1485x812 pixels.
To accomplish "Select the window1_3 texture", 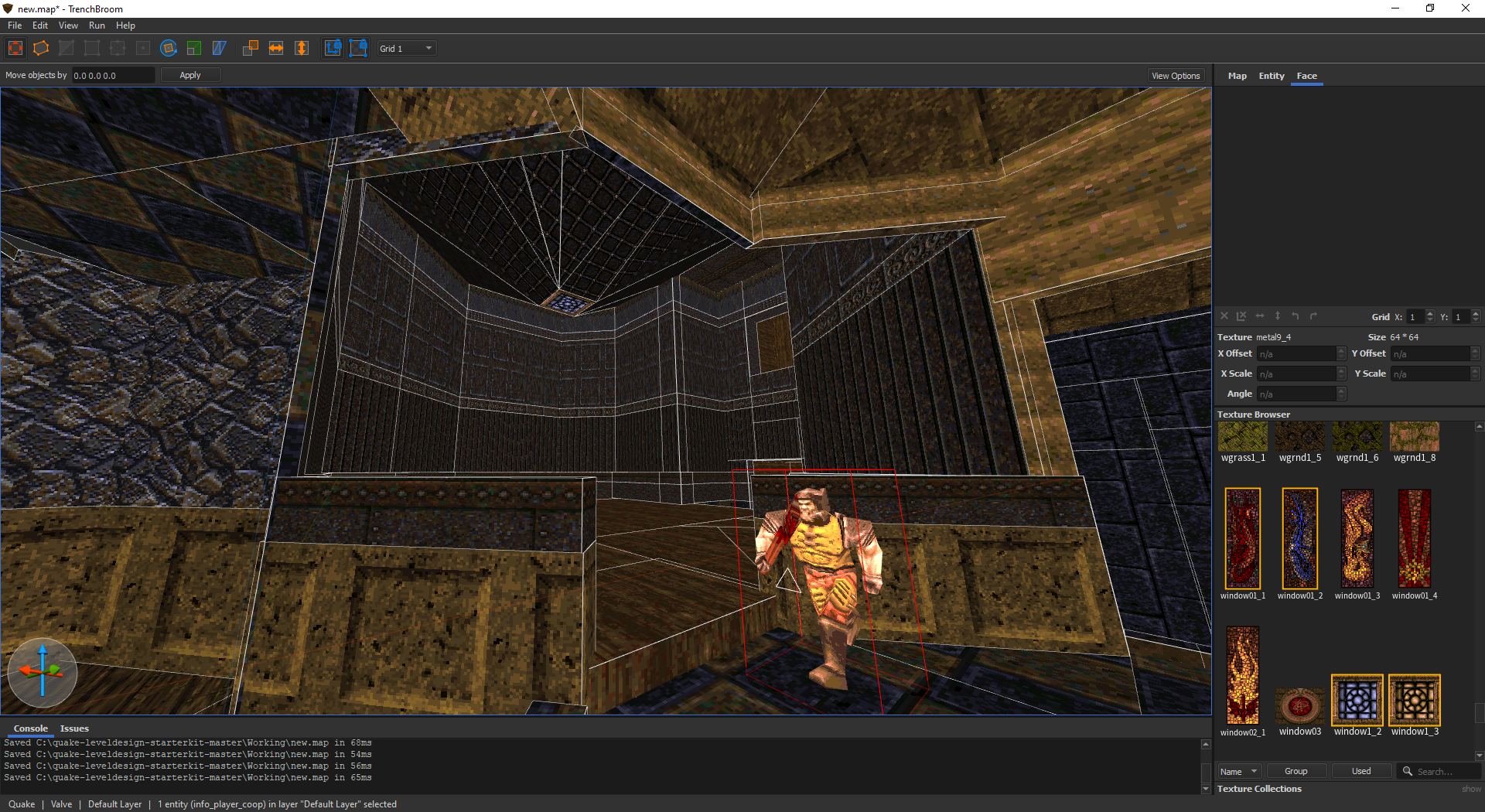I will pos(1415,705).
